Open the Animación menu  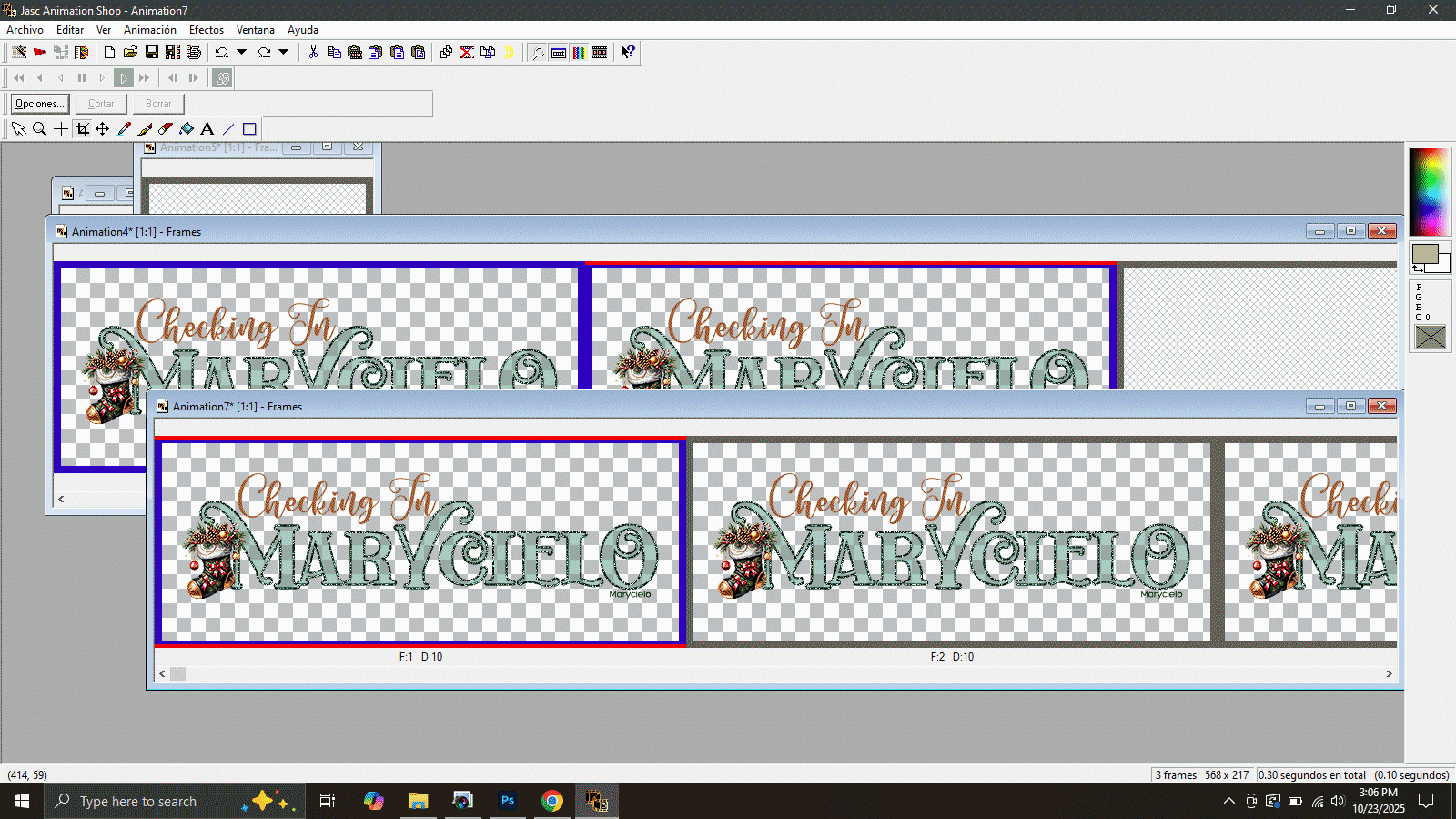pyautogui.click(x=150, y=30)
